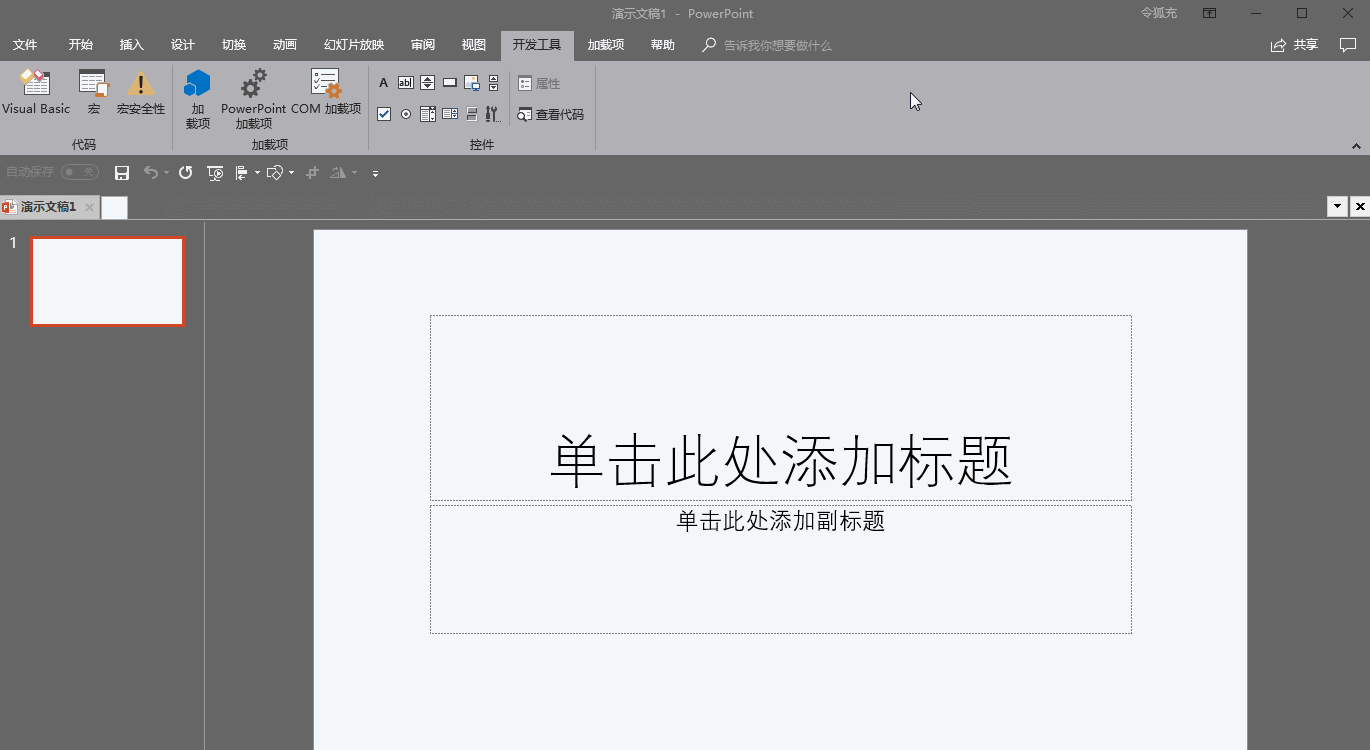
Task: Click the Save icon on quick access toolbar
Action: coord(122,172)
